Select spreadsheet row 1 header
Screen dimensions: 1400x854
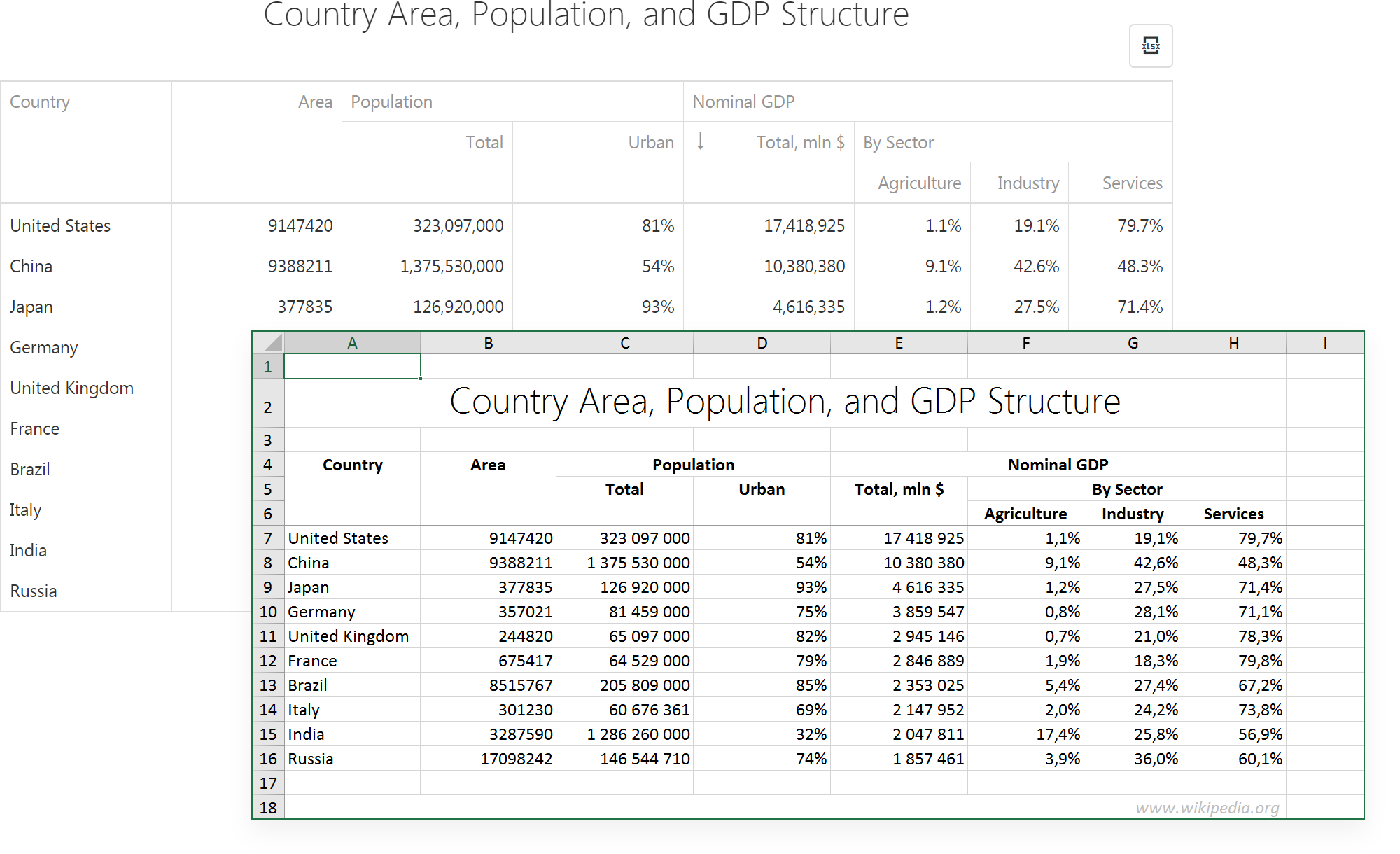pyautogui.click(x=268, y=366)
